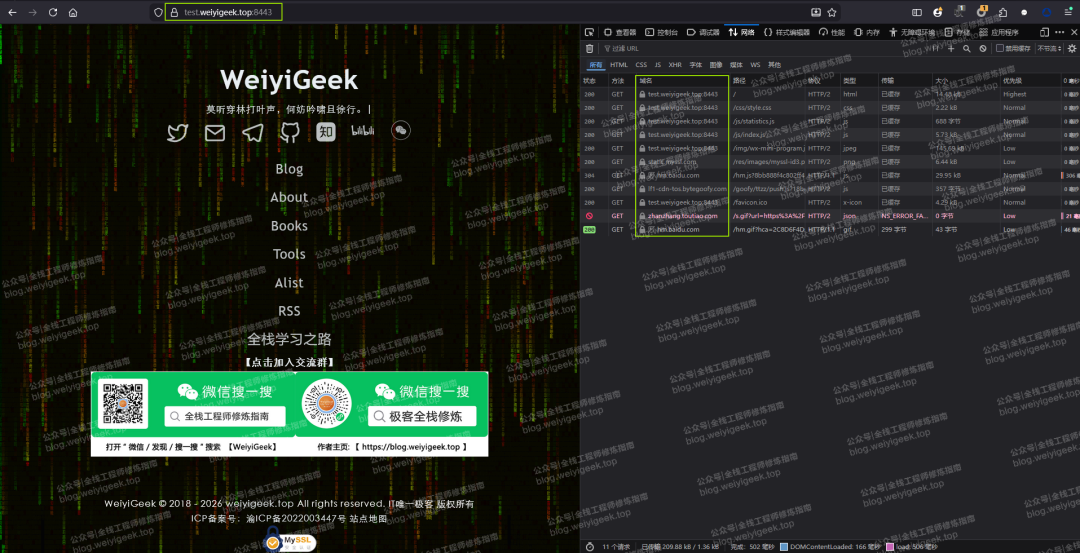The height and width of the screenshot is (553, 1080).
Task: Switch to the 内存 memory tab
Action: [867, 32]
